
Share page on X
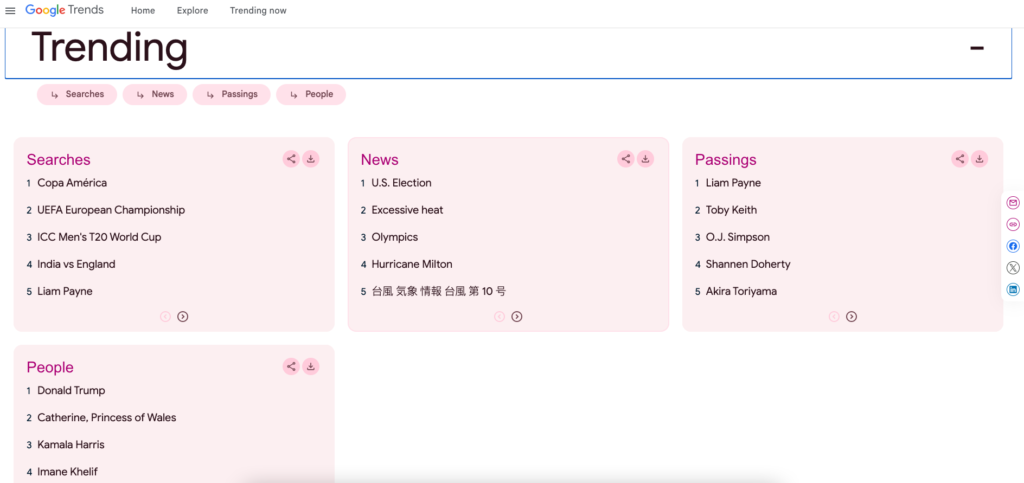click(x=1013, y=268)
